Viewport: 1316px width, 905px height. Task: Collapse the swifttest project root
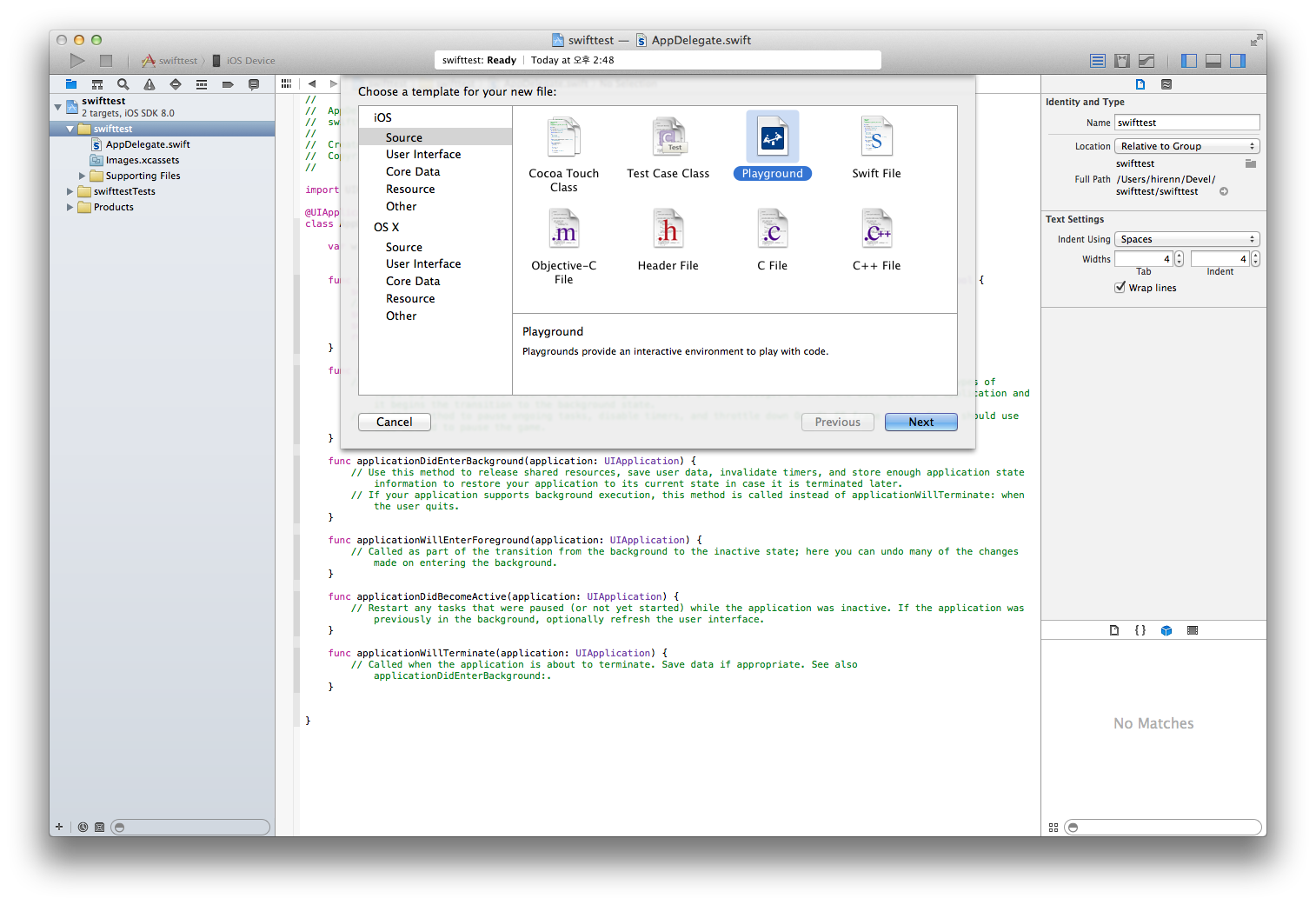coord(58,107)
